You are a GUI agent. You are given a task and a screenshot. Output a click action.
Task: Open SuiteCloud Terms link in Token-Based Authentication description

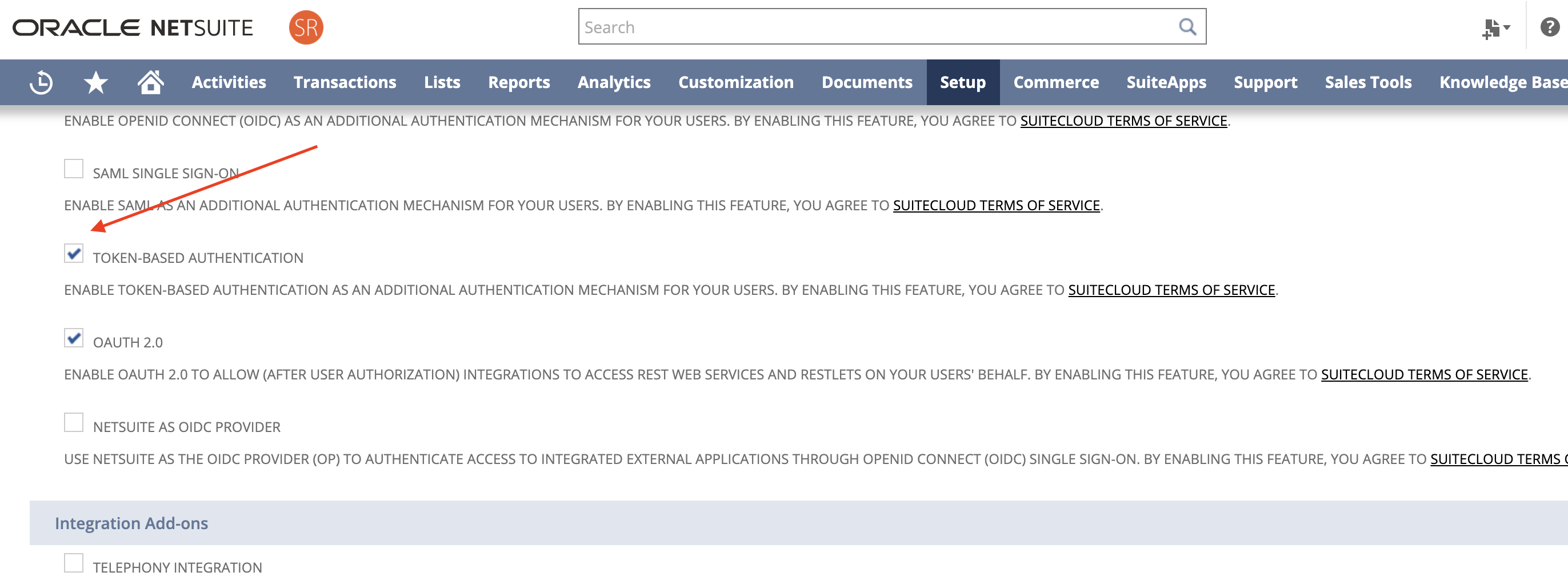coord(1172,290)
